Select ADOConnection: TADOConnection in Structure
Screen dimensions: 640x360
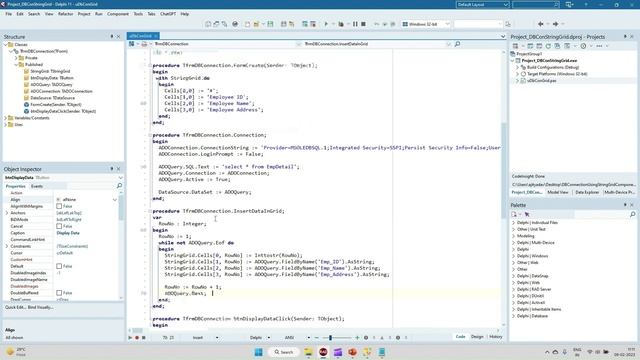(x=61, y=91)
